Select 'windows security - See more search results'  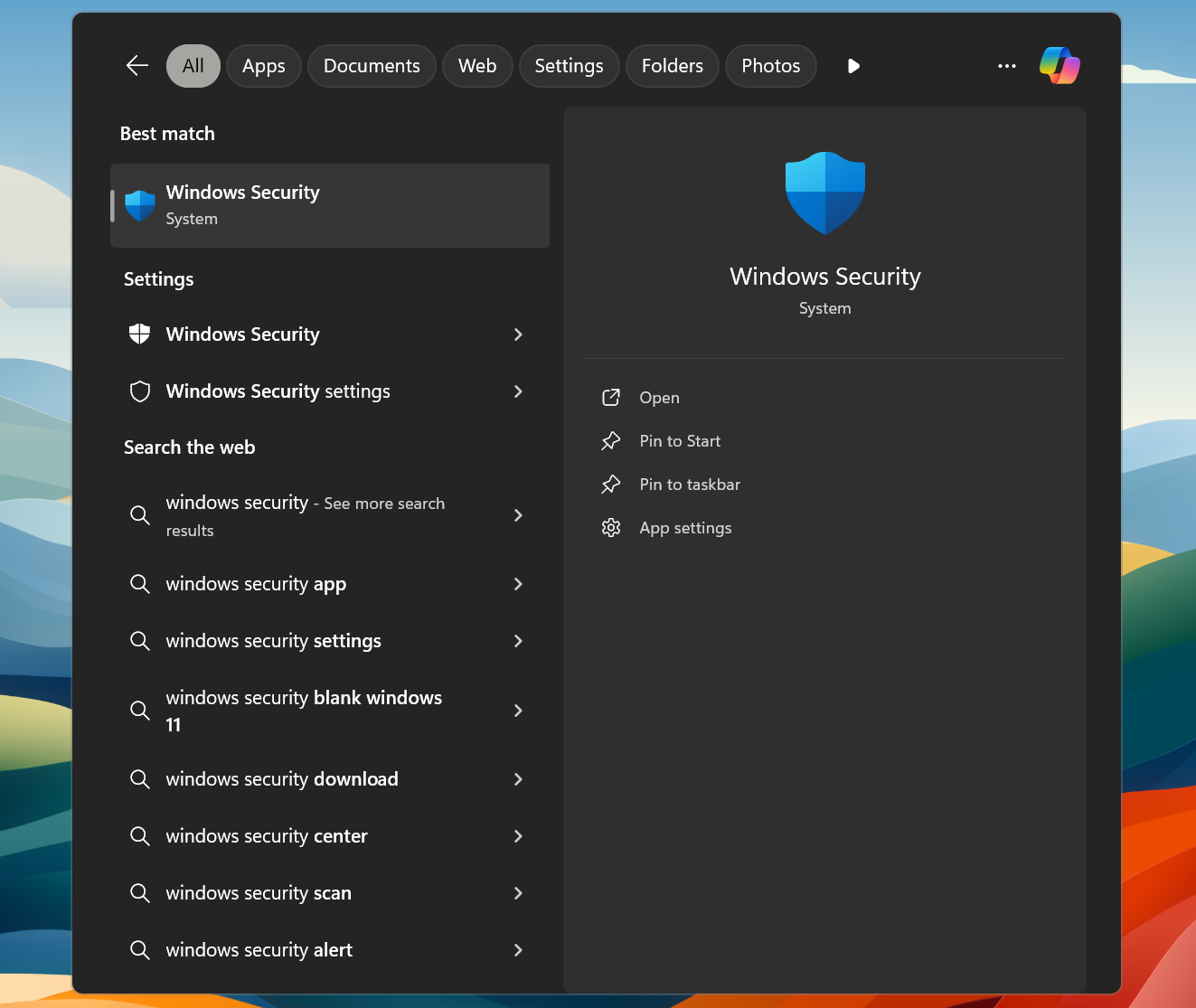(x=305, y=515)
